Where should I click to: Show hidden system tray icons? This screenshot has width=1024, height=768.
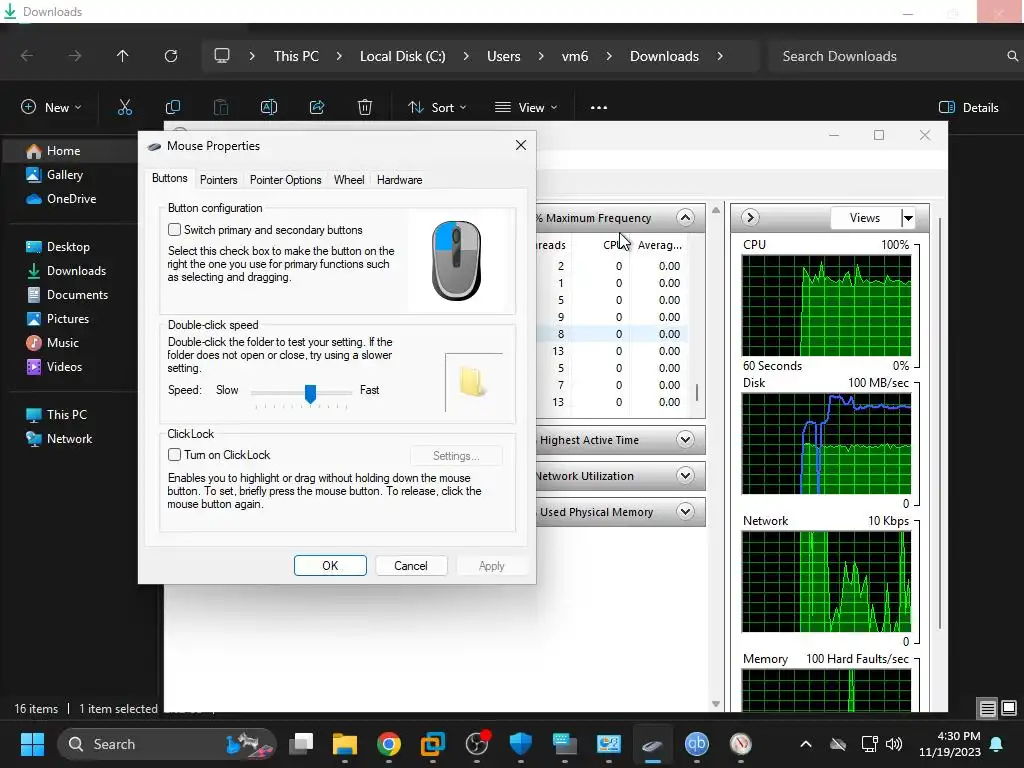click(806, 744)
